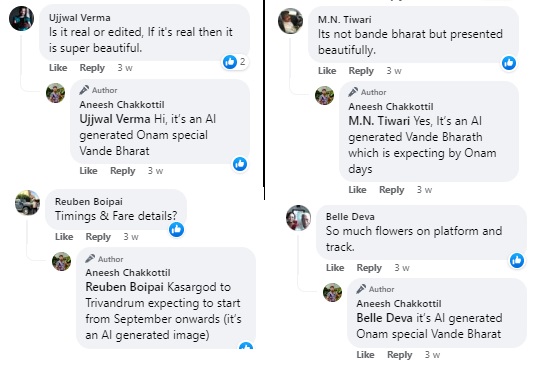View the likes on Ujjwal Verma's comment
The image size is (555, 367).
coord(235,62)
